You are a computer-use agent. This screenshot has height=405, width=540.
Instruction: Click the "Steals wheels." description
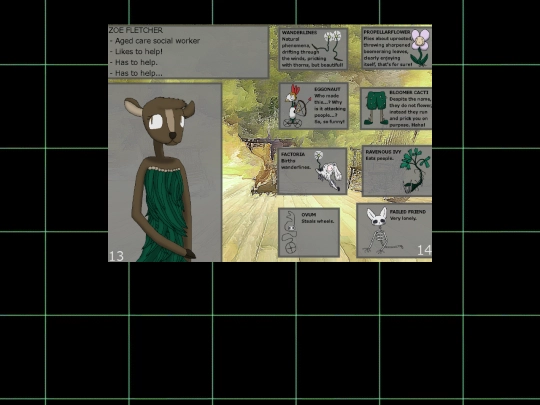tap(318, 221)
